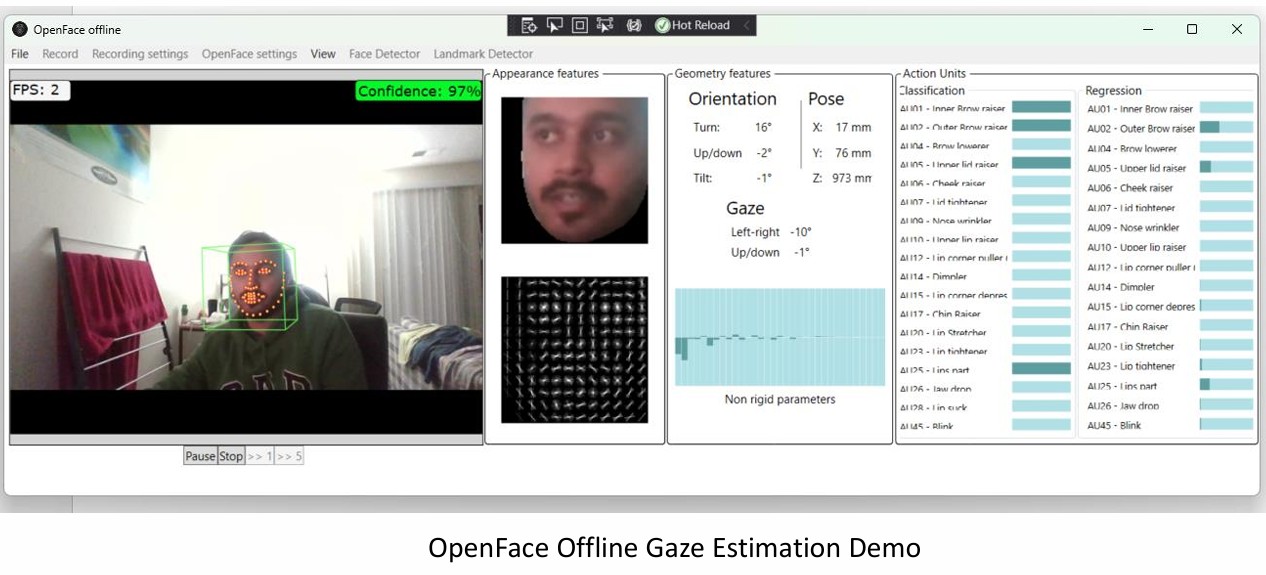Click the XAML Hot Reload settings icon
The width and height of the screenshot is (1266, 575).
pos(633,25)
